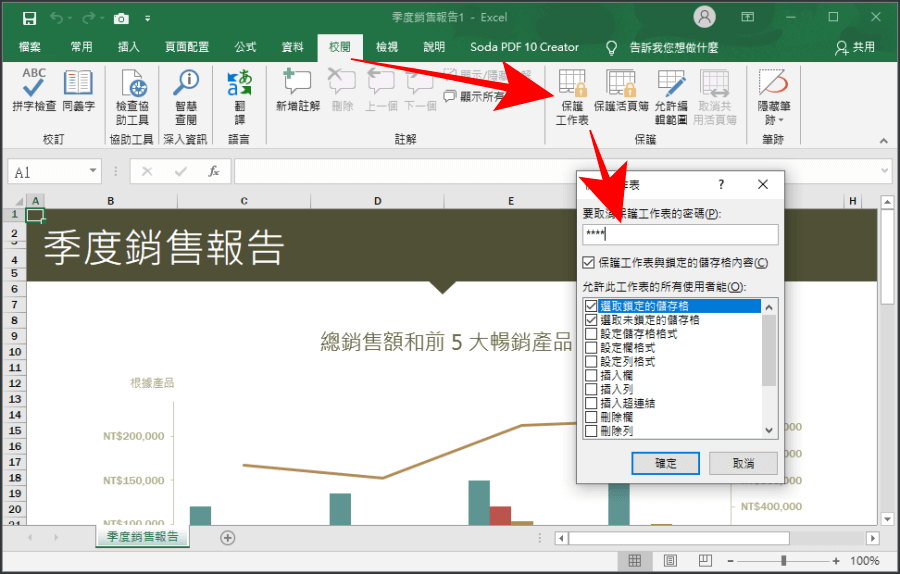The height and width of the screenshot is (574, 900).
Task: Click the insert function fx icon
Action: tap(214, 172)
